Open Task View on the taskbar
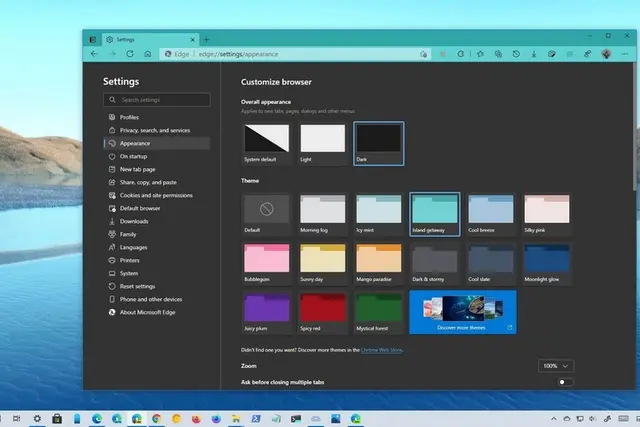The image size is (640, 427). pos(16,418)
